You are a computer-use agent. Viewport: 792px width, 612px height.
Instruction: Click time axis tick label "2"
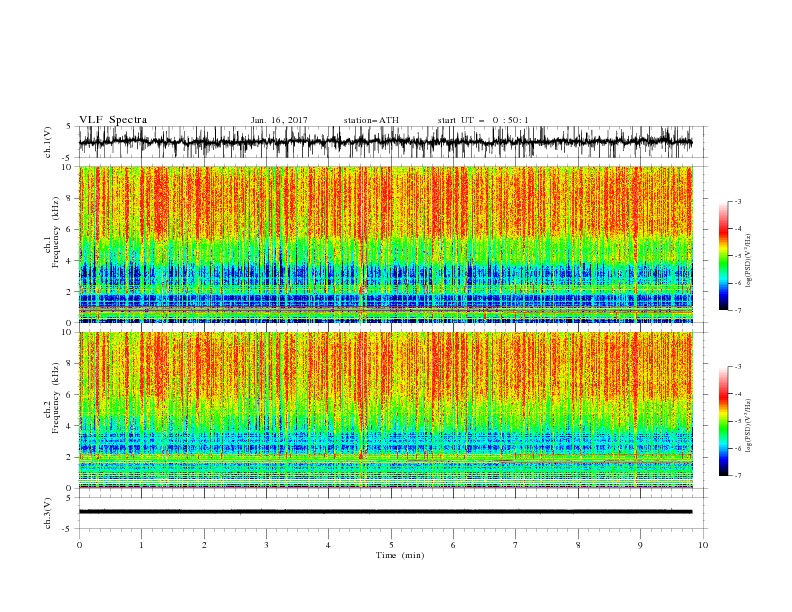coord(204,545)
